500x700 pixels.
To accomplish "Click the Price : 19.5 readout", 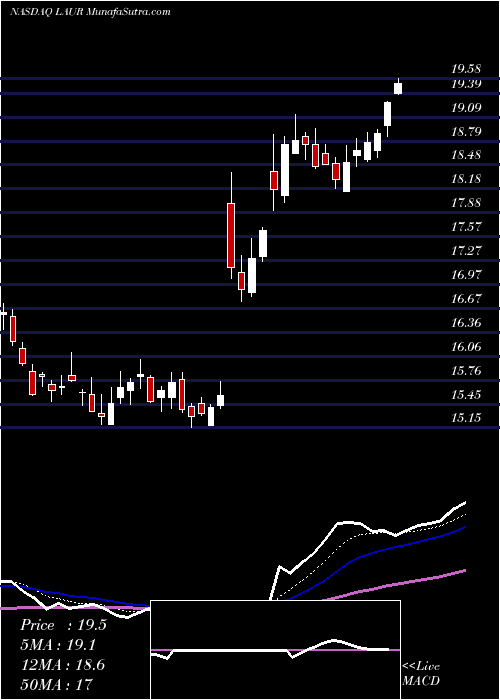I will pos(63,625).
